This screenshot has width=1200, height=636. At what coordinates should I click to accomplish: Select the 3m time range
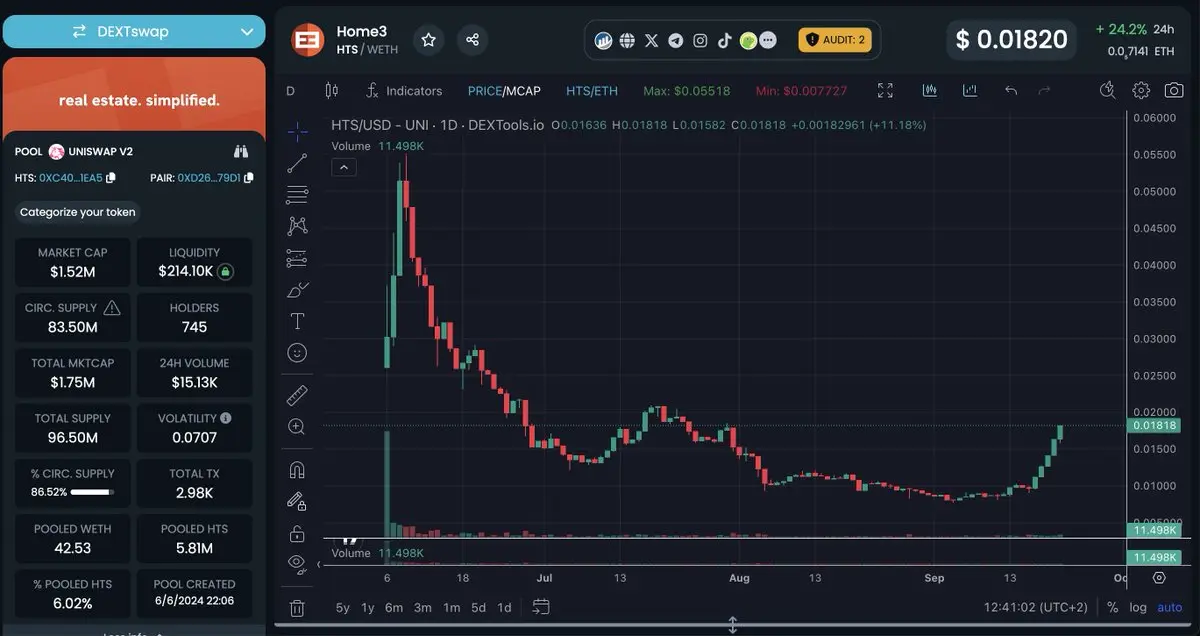click(423, 607)
